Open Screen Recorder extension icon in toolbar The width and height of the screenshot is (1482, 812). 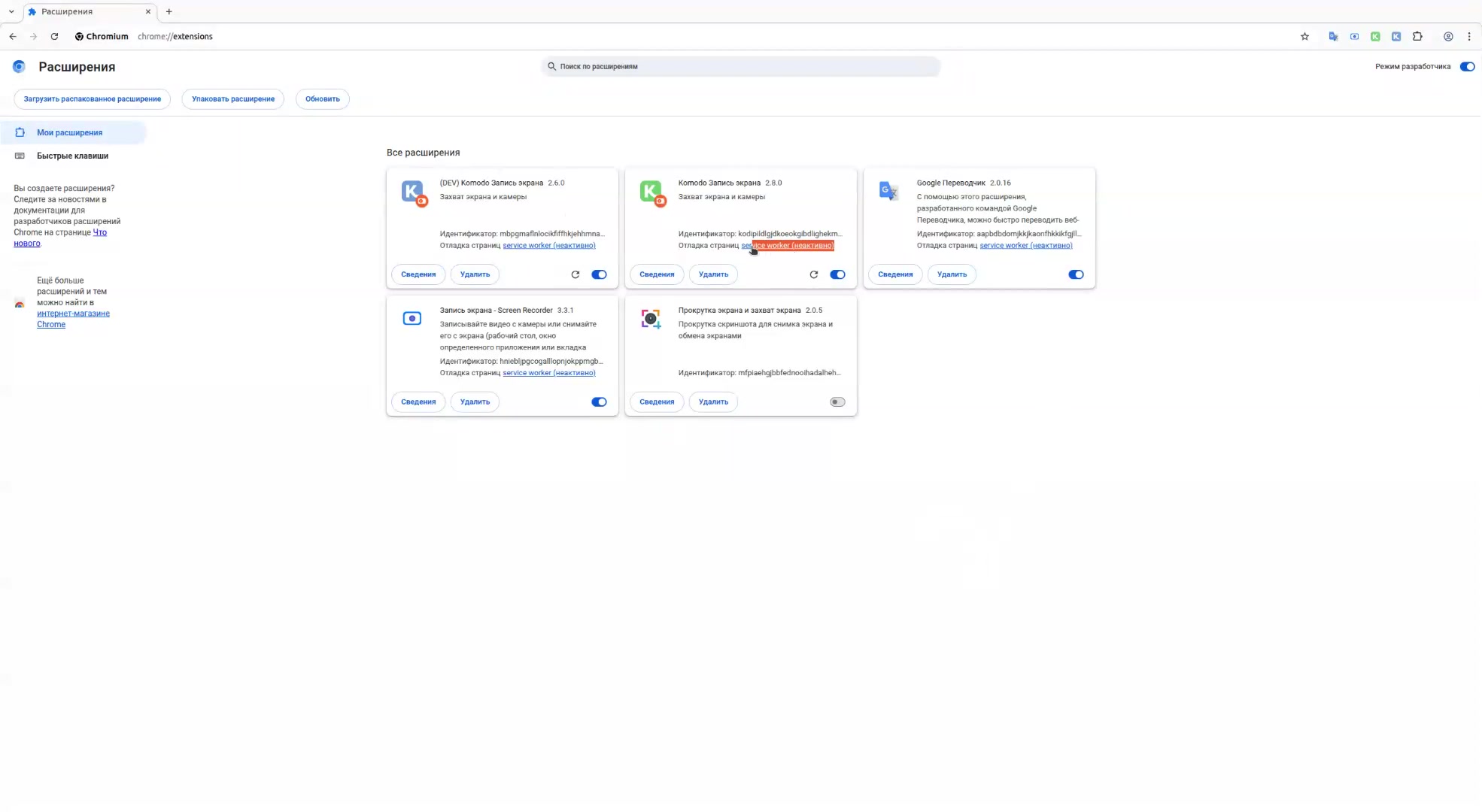pos(1354,36)
